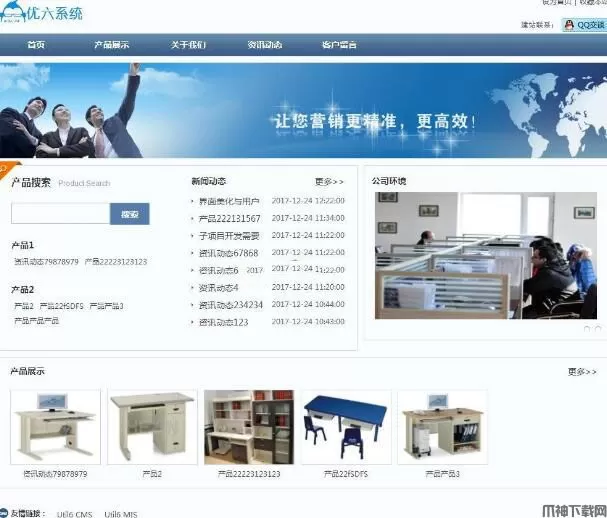Click 产品22fSDFS blue table thumbnail

(x=346, y=427)
